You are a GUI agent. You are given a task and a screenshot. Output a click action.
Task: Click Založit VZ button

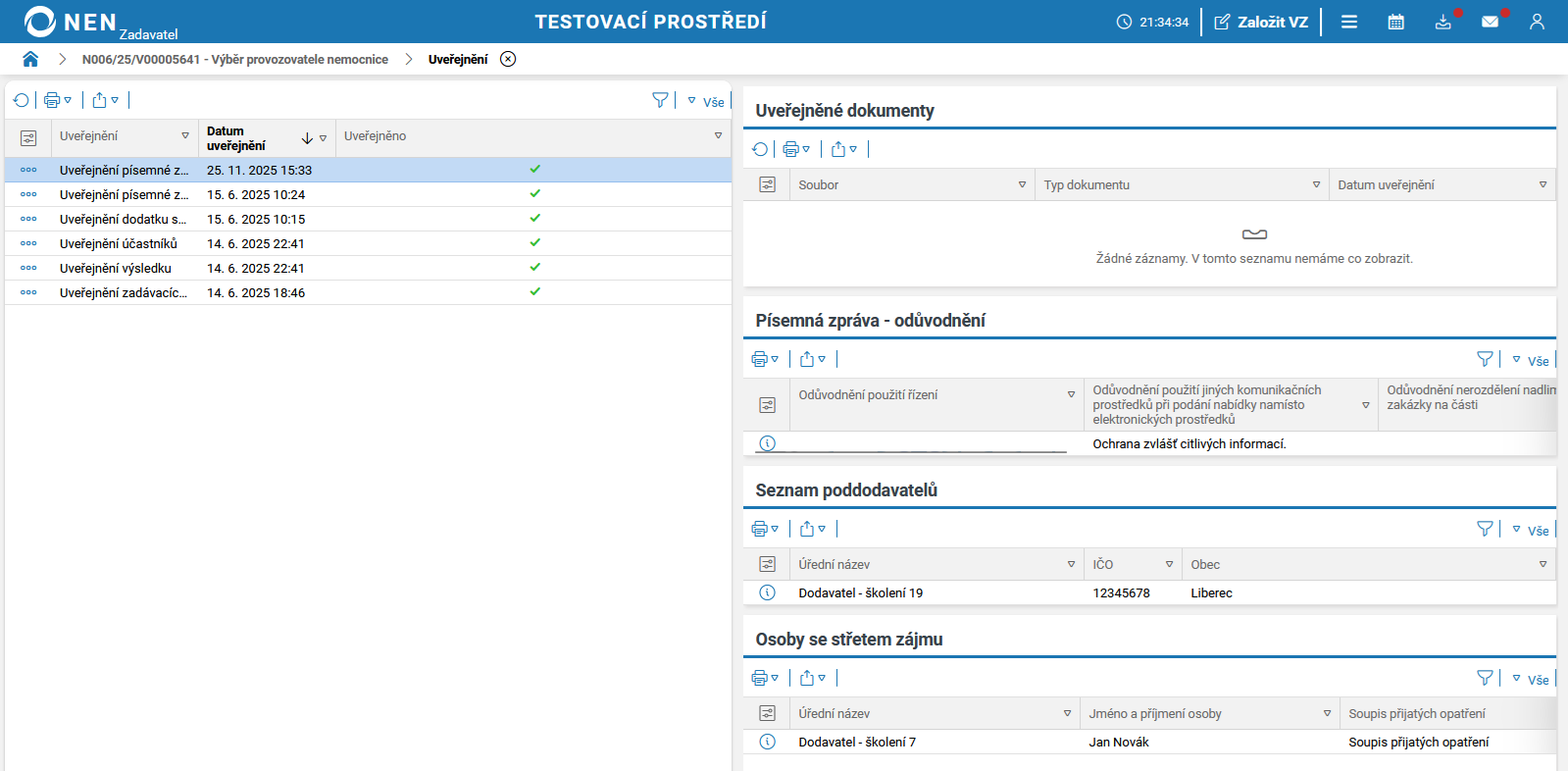point(1261,22)
